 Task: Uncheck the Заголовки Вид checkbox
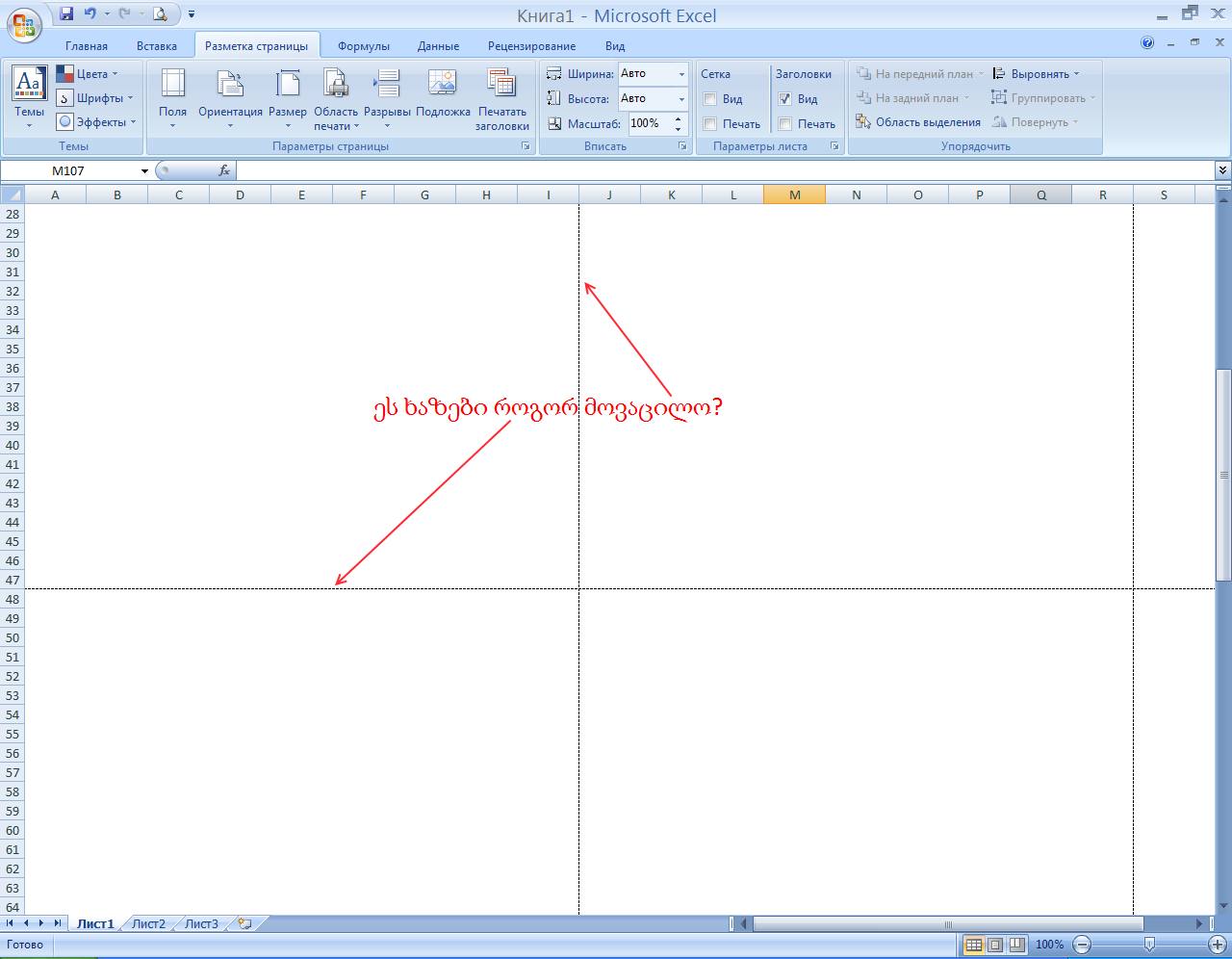(785, 99)
